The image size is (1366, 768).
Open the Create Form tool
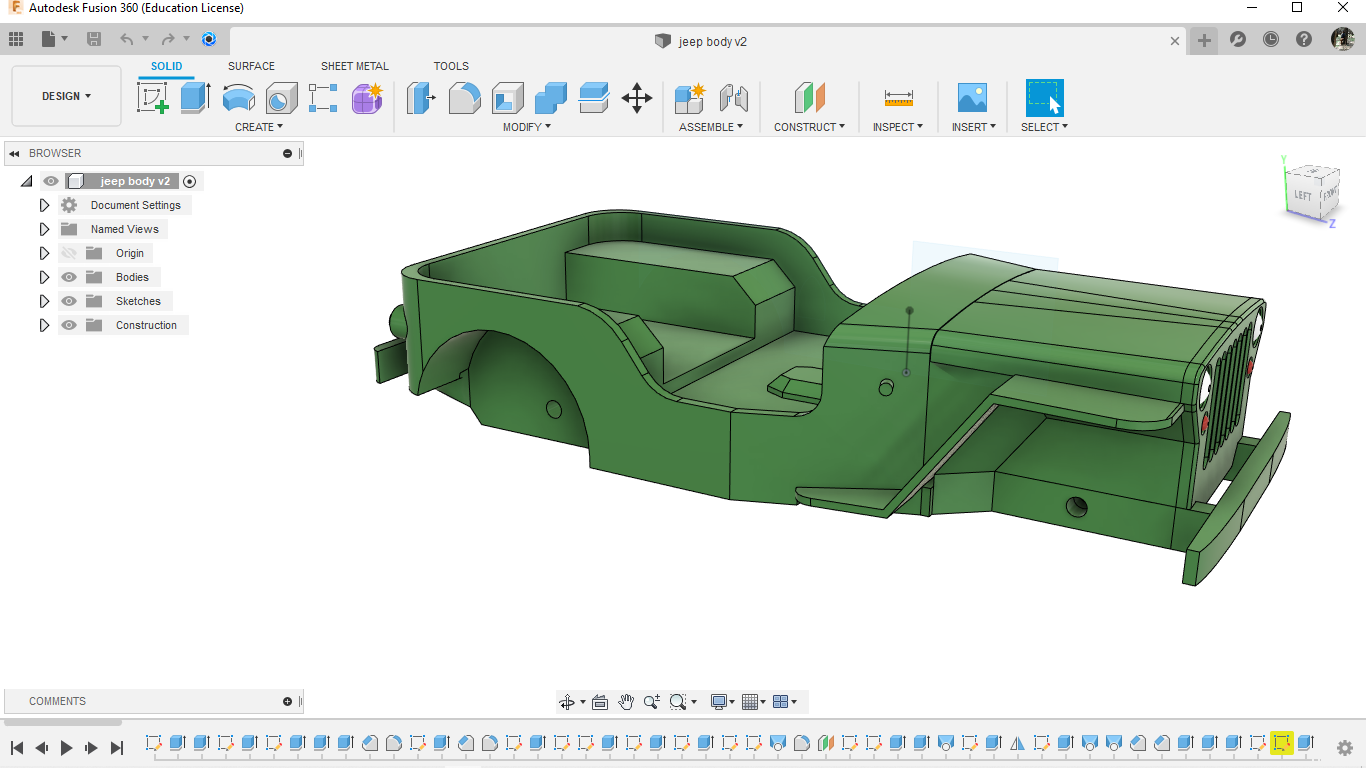[x=367, y=98]
